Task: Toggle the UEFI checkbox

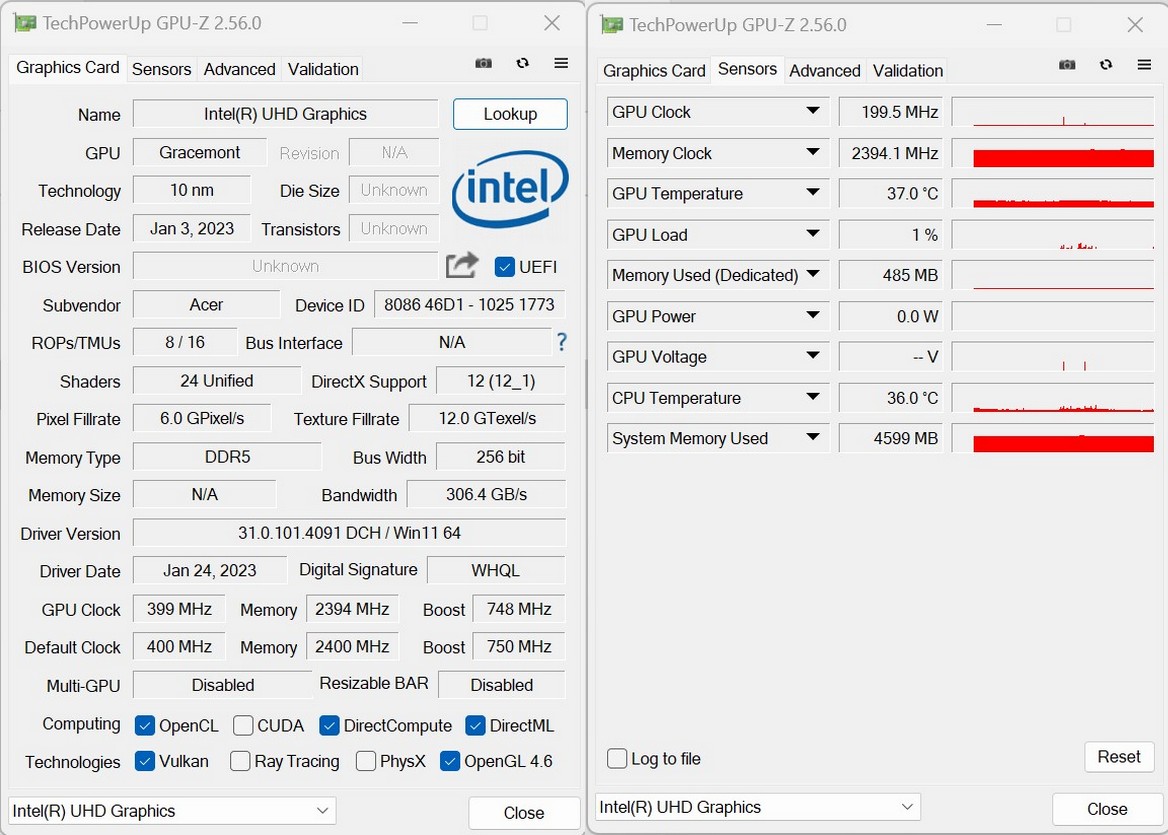Action: [504, 267]
